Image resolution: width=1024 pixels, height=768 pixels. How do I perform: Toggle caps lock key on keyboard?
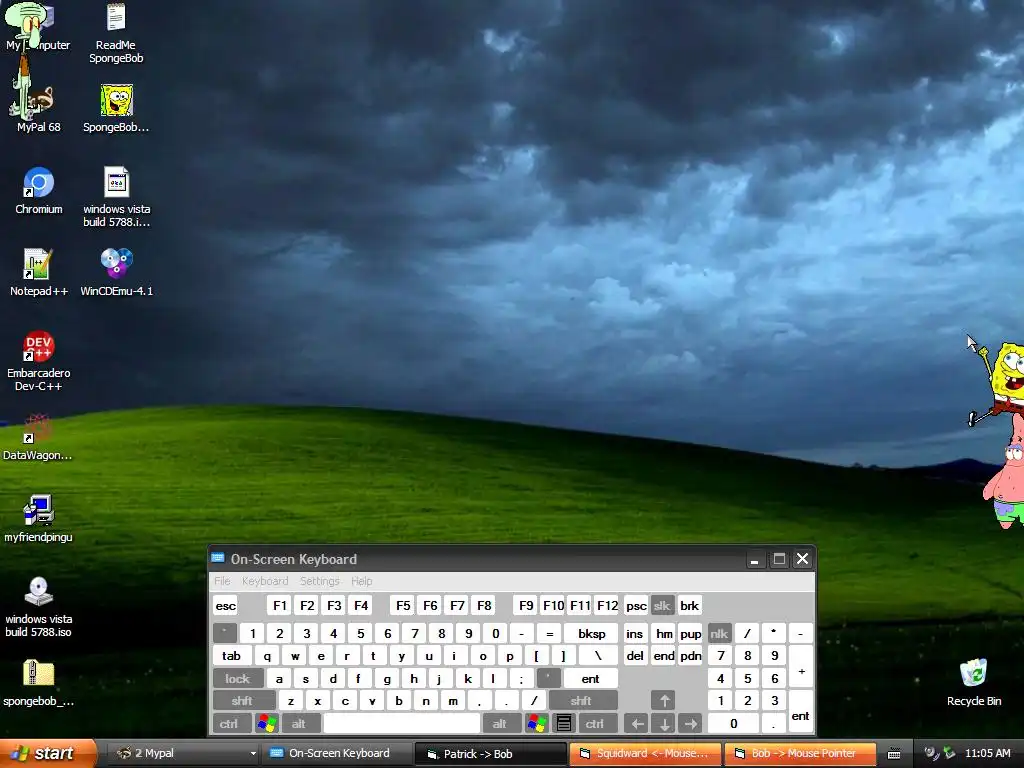[x=238, y=679]
